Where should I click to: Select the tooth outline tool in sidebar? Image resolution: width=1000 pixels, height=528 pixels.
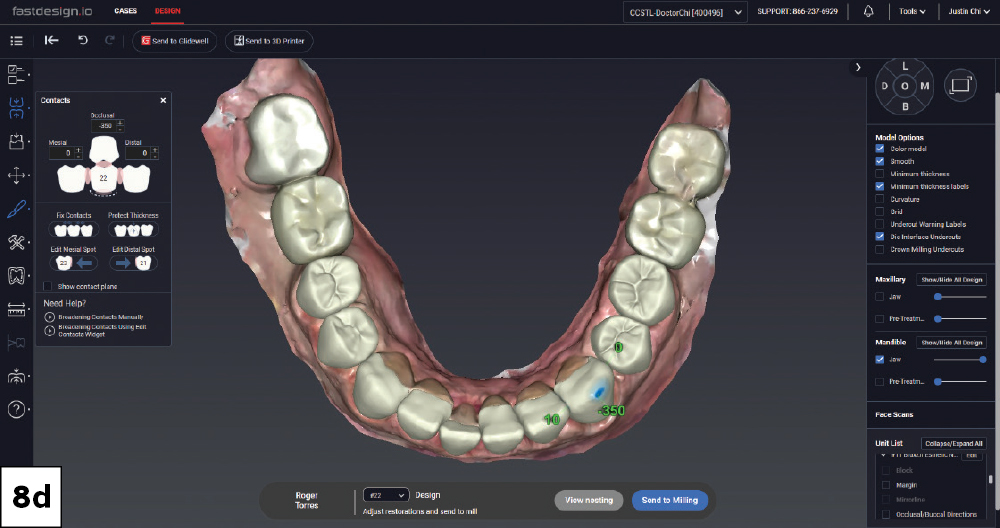(x=17, y=275)
